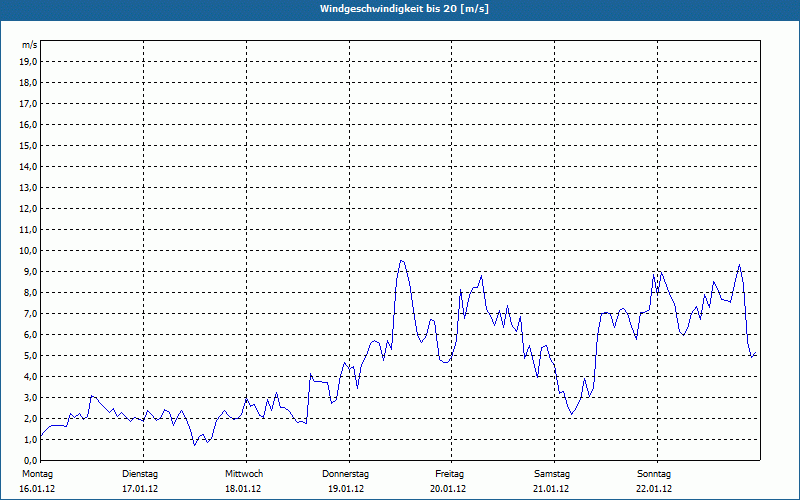Image resolution: width=800 pixels, height=500 pixels.
Task: Select the '15,0' y-axis label
Action: pyautogui.click(x=28, y=145)
